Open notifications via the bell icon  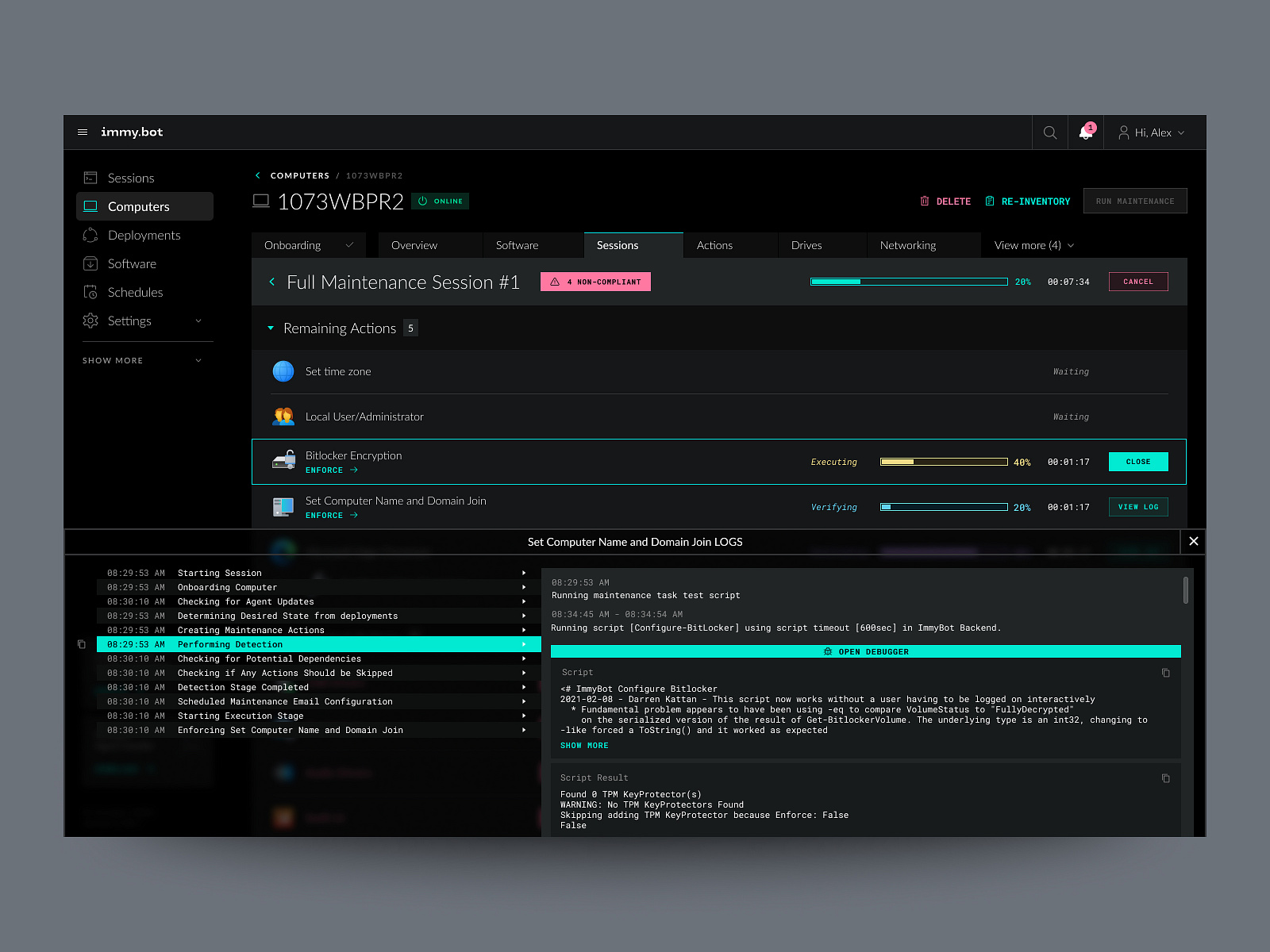point(1084,132)
